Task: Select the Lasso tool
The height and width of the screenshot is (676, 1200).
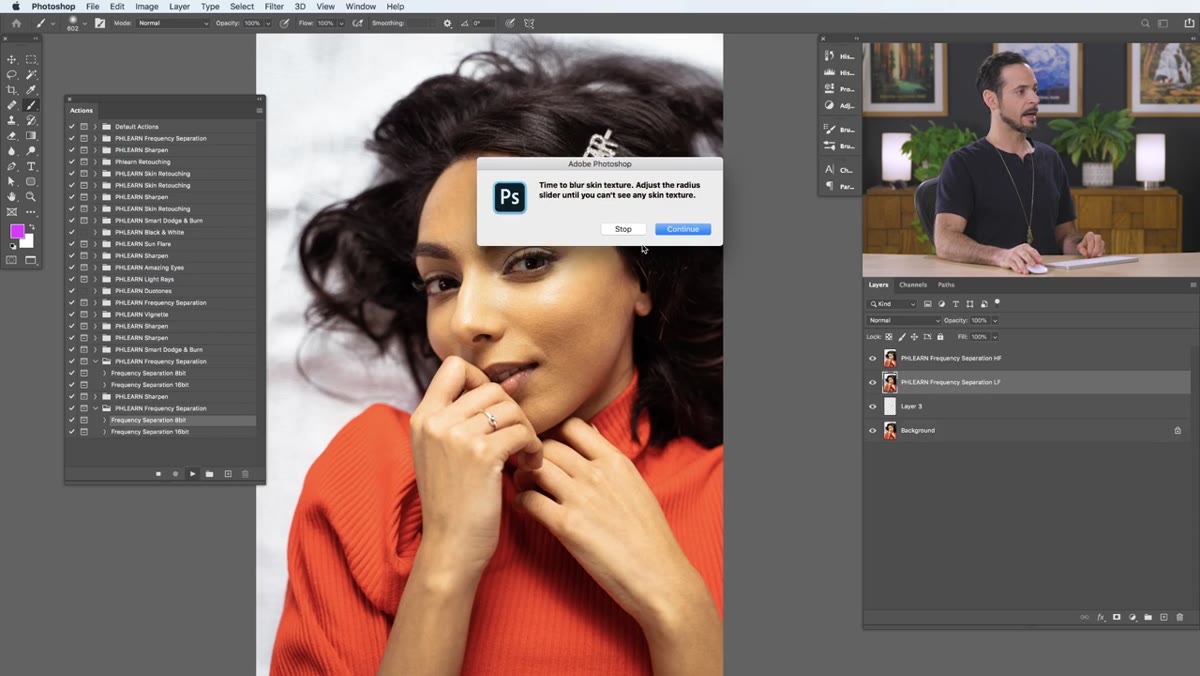Action: 12,75
